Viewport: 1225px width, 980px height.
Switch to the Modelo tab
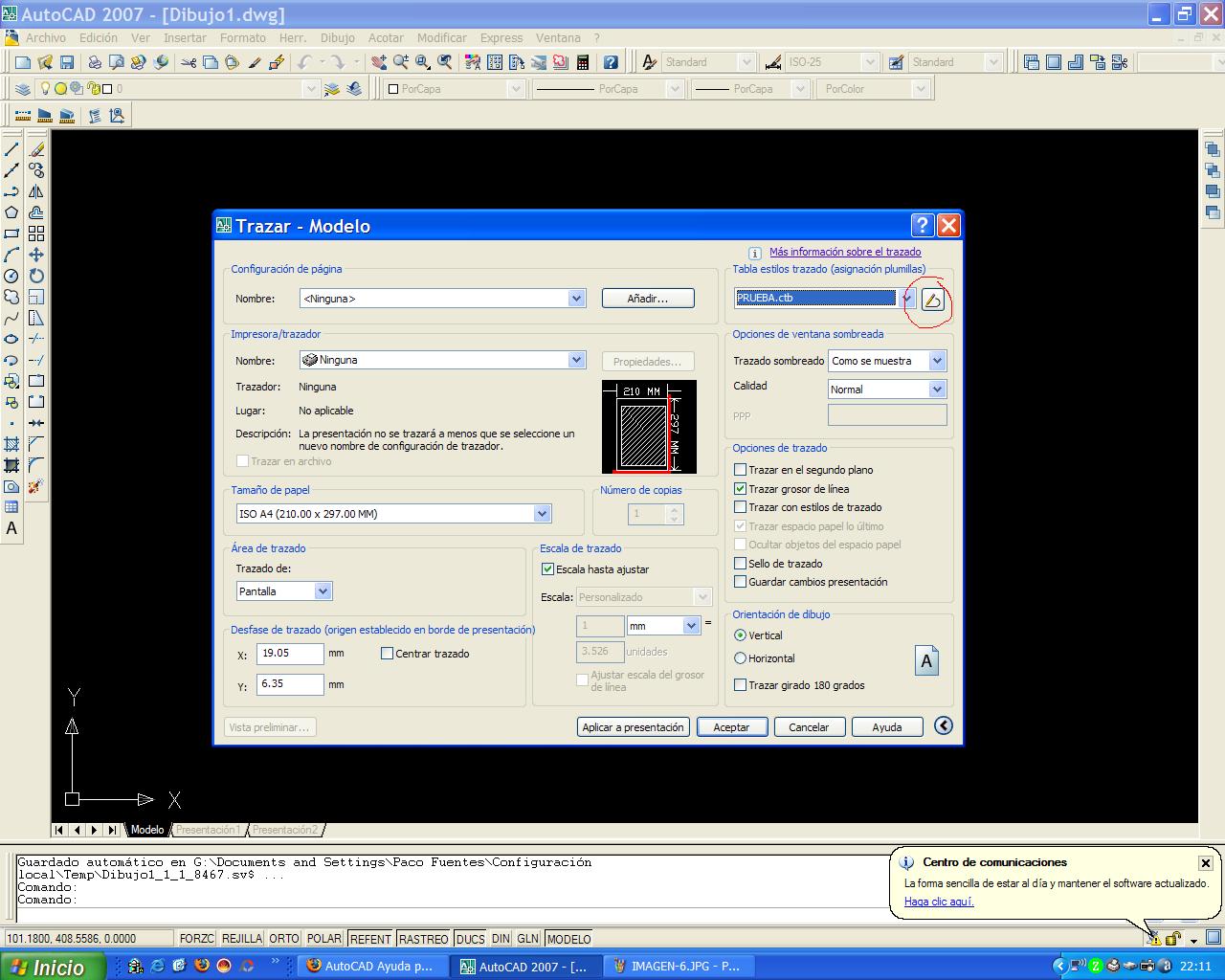point(147,830)
